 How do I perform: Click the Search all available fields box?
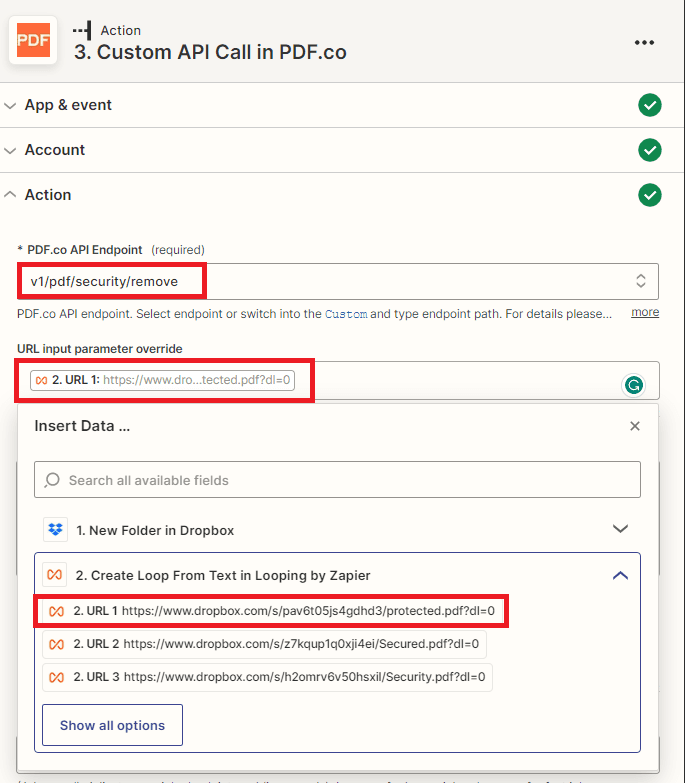(x=337, y=480)
